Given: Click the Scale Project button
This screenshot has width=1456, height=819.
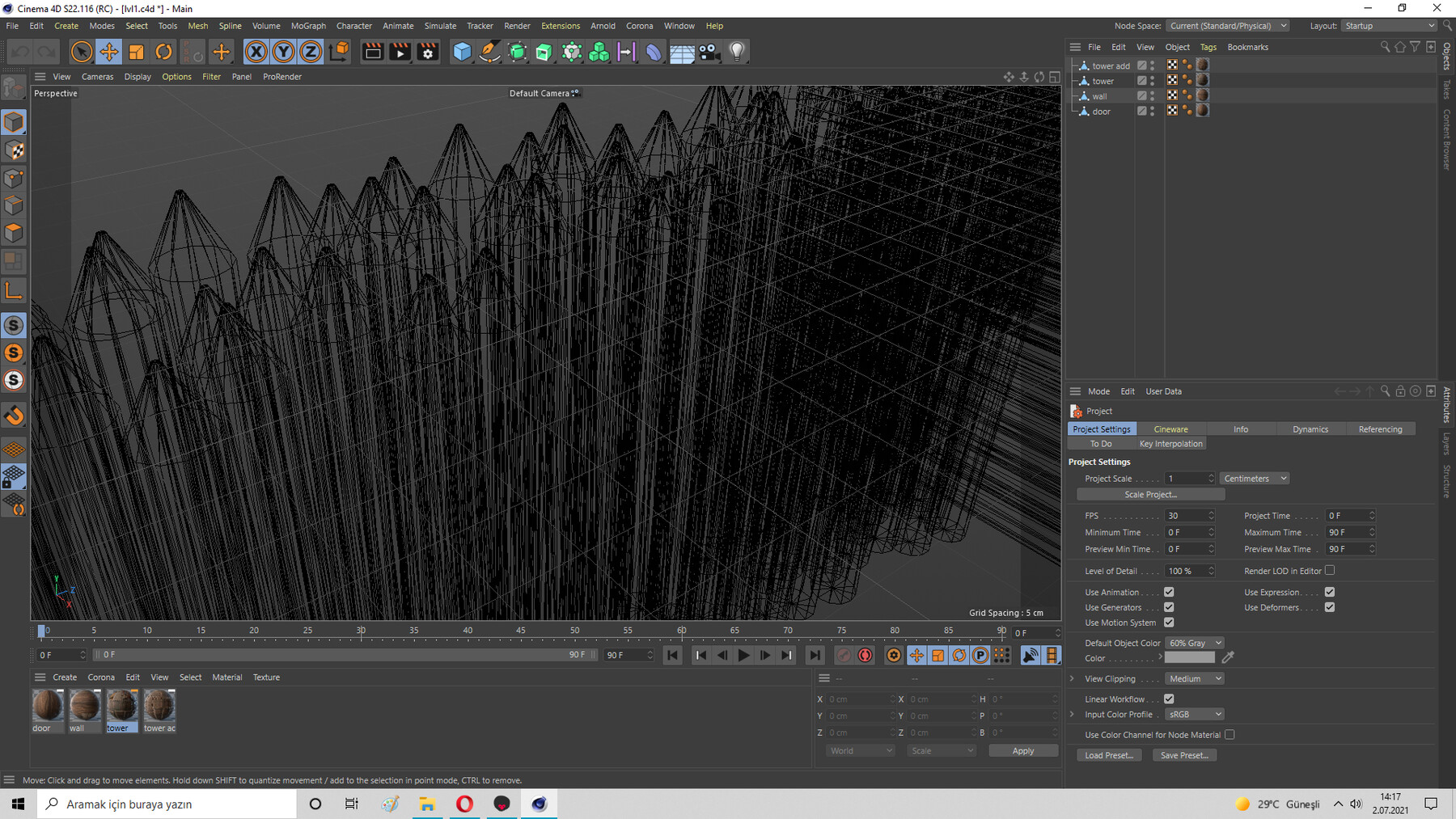Looking at the screenshot, I should [1150, 494].
